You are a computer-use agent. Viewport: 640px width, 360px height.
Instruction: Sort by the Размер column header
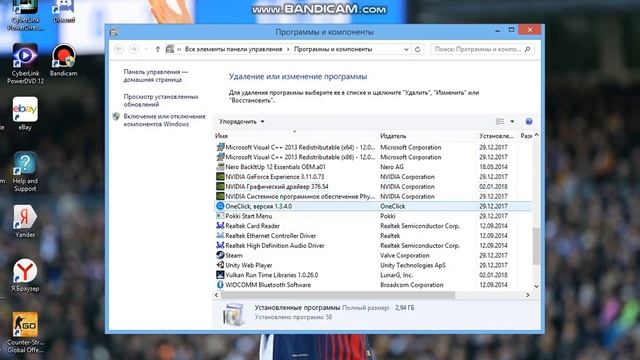coord(526,136)
